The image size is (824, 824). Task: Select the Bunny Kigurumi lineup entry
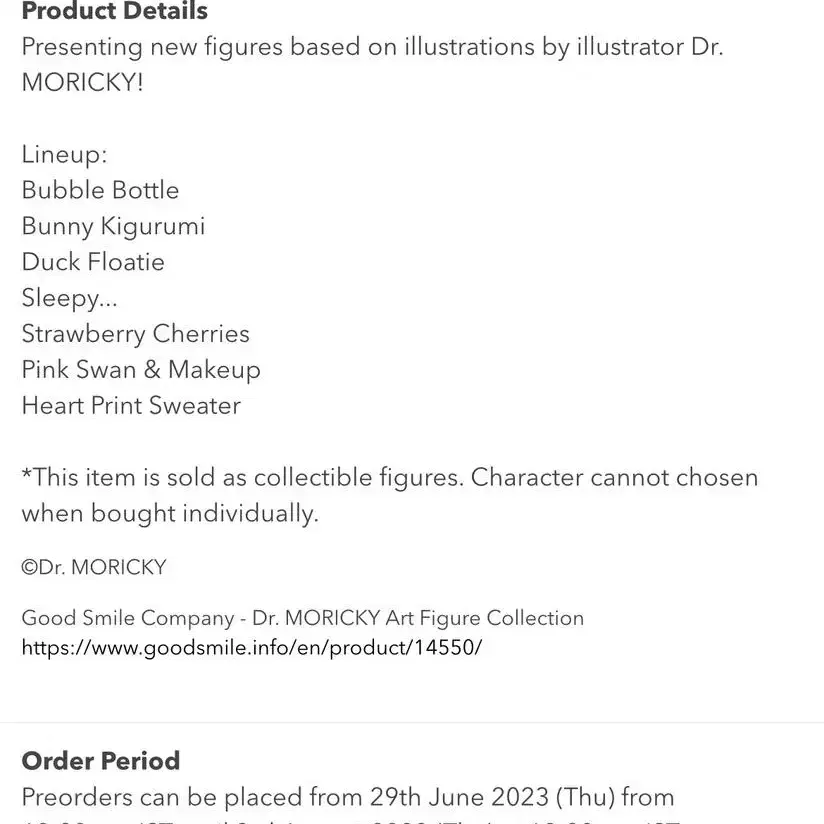[x=114, y=226]
